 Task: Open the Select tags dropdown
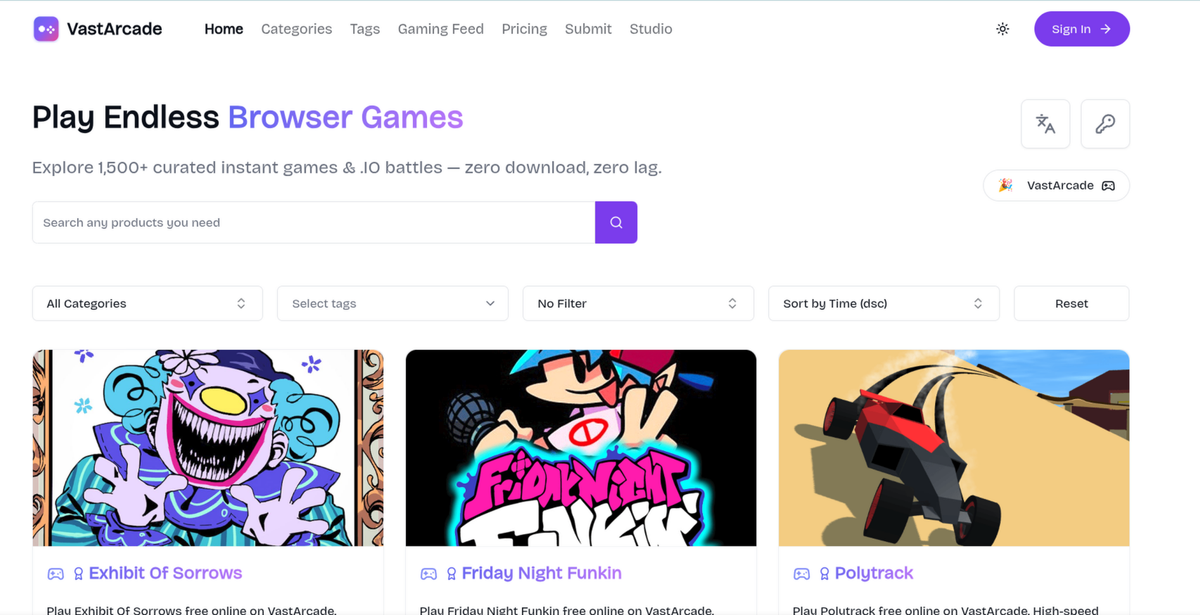[393, 303]
